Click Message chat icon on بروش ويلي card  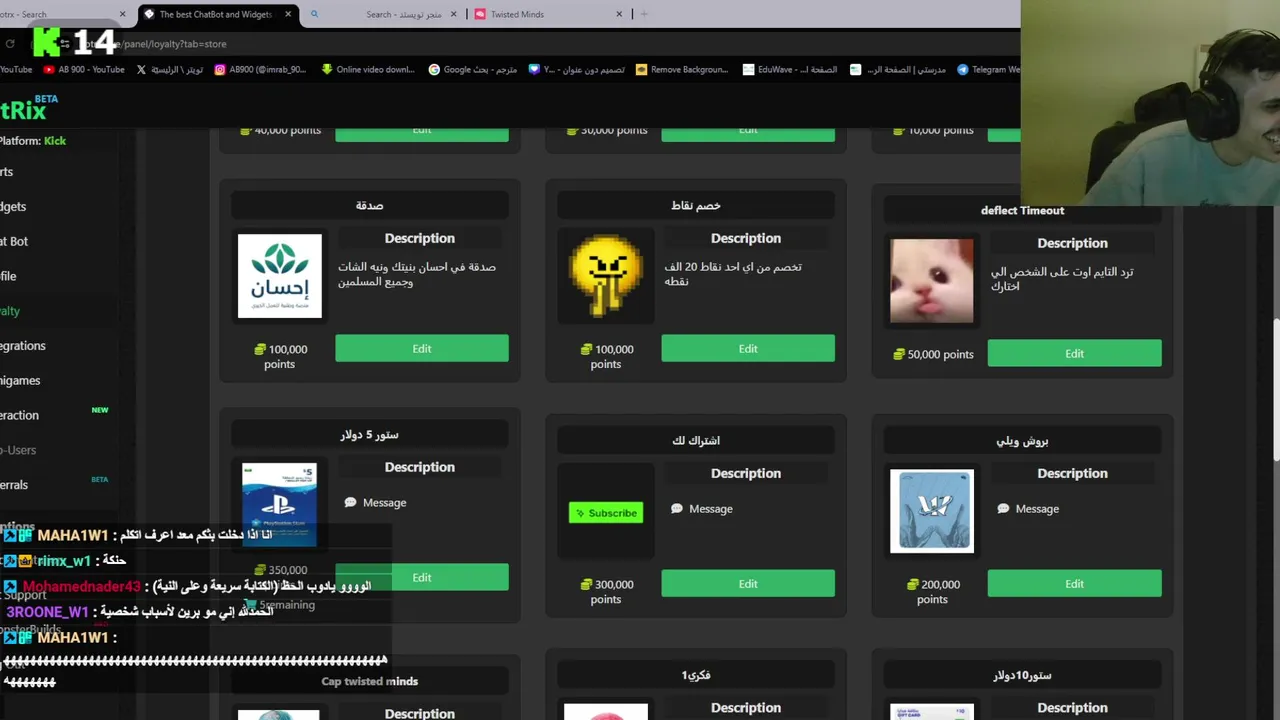click(1003, 508)
